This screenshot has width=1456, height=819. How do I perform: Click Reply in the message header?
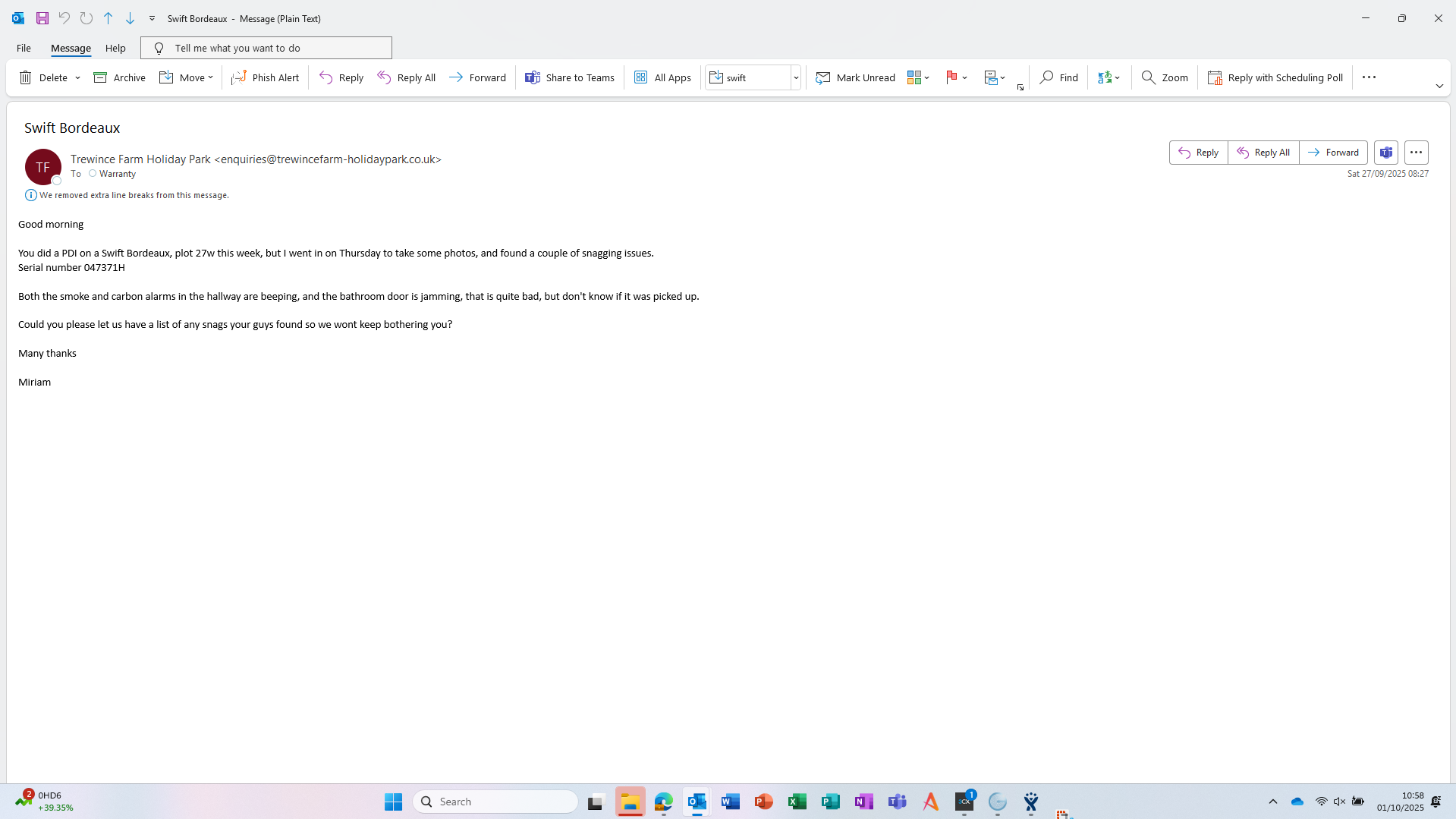(1198, 153)
